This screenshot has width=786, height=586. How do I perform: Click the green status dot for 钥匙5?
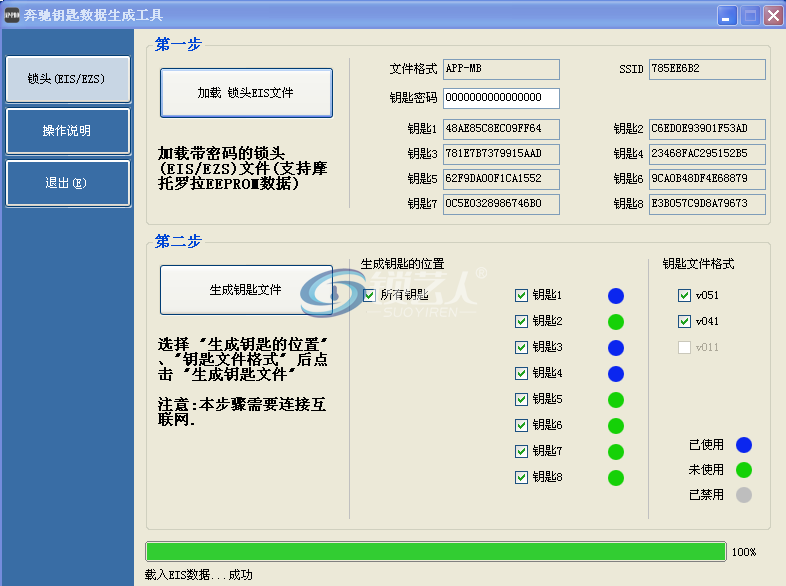tap(616, 400)
